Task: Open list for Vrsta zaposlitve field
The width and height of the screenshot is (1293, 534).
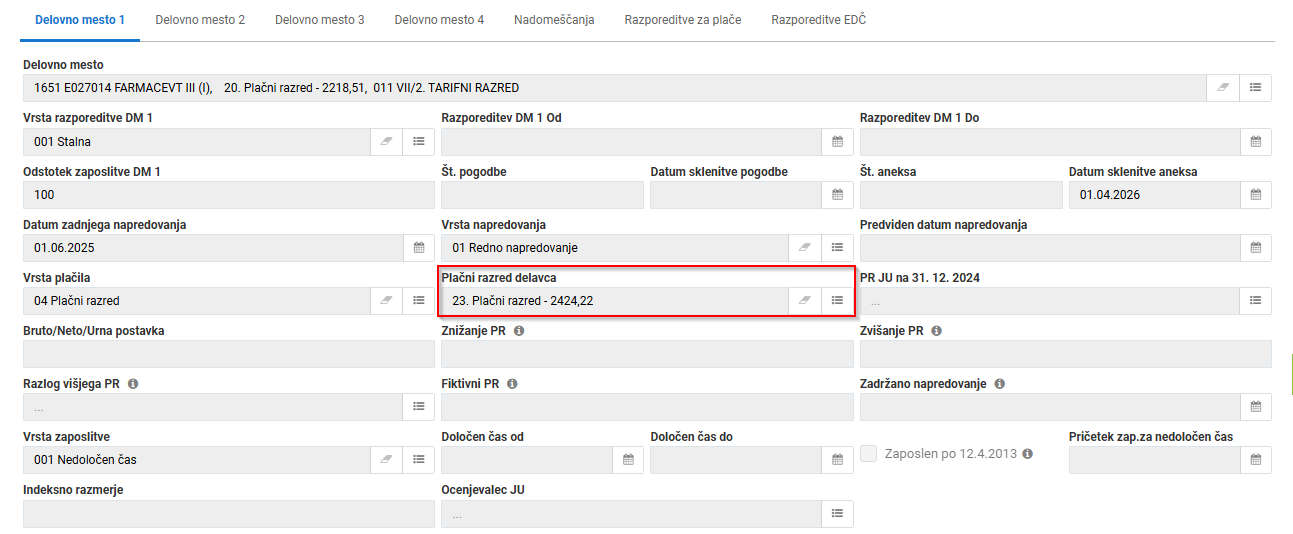Action: click(x=419, y=459)
